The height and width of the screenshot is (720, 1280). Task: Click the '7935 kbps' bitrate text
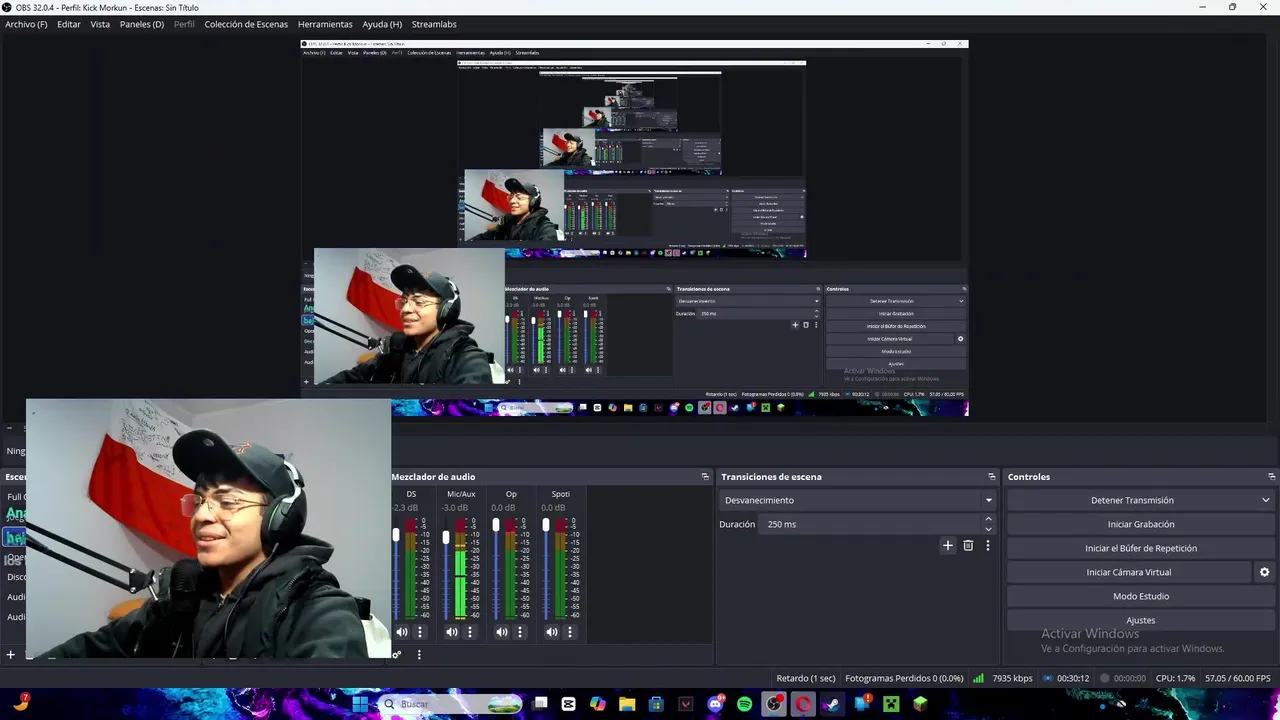point(1012,678)
